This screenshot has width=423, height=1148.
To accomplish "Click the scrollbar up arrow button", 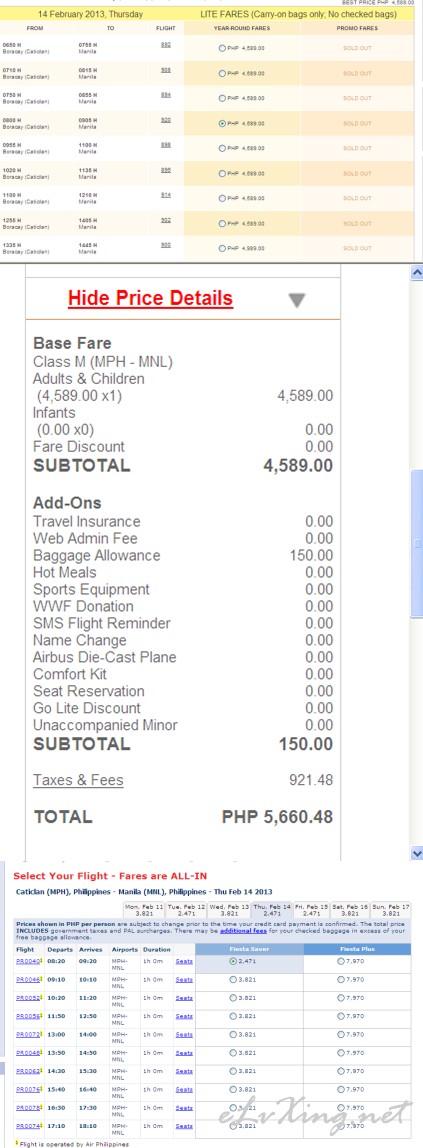I will 417,272.
